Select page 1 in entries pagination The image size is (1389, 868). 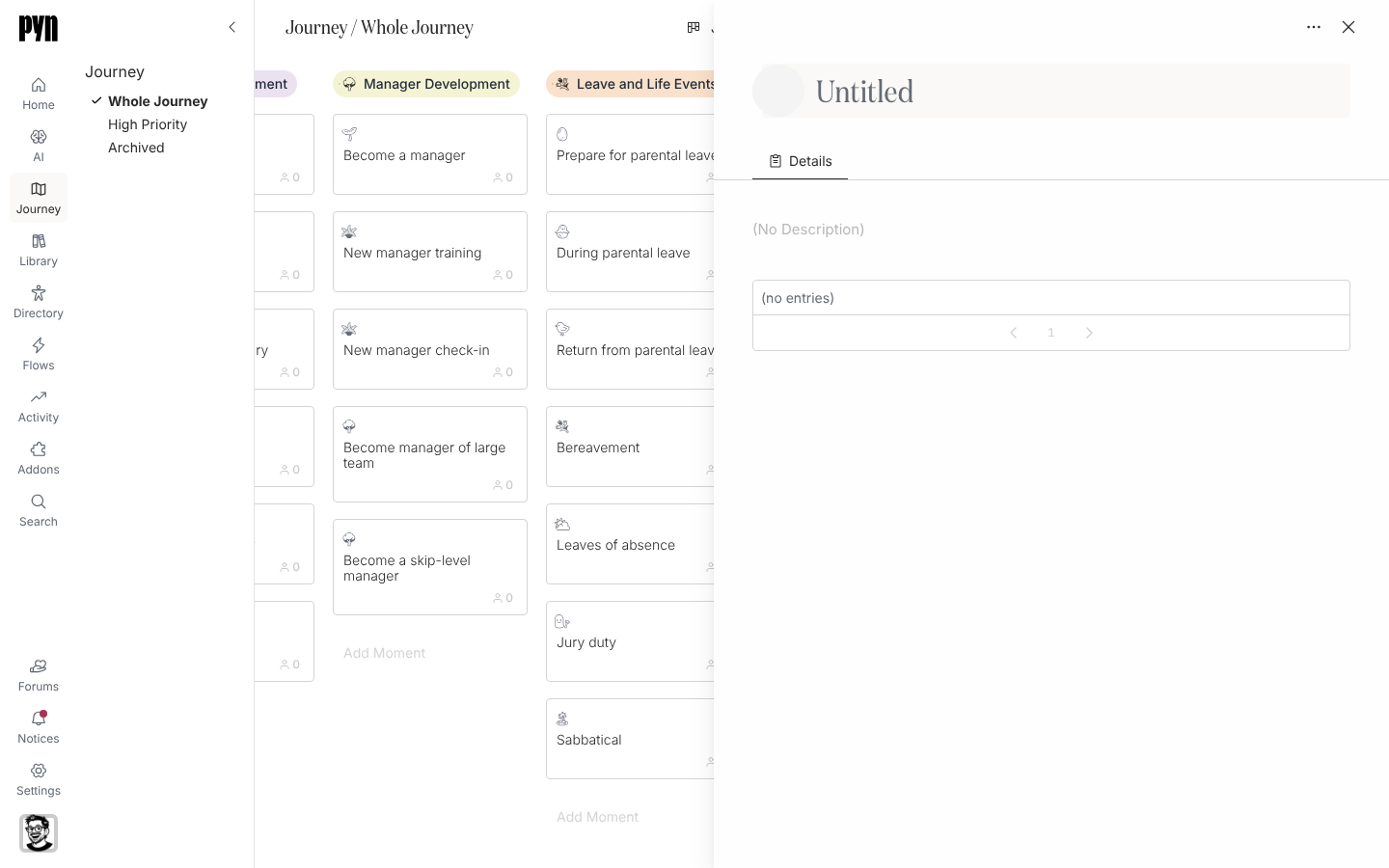pos(1051,333)
